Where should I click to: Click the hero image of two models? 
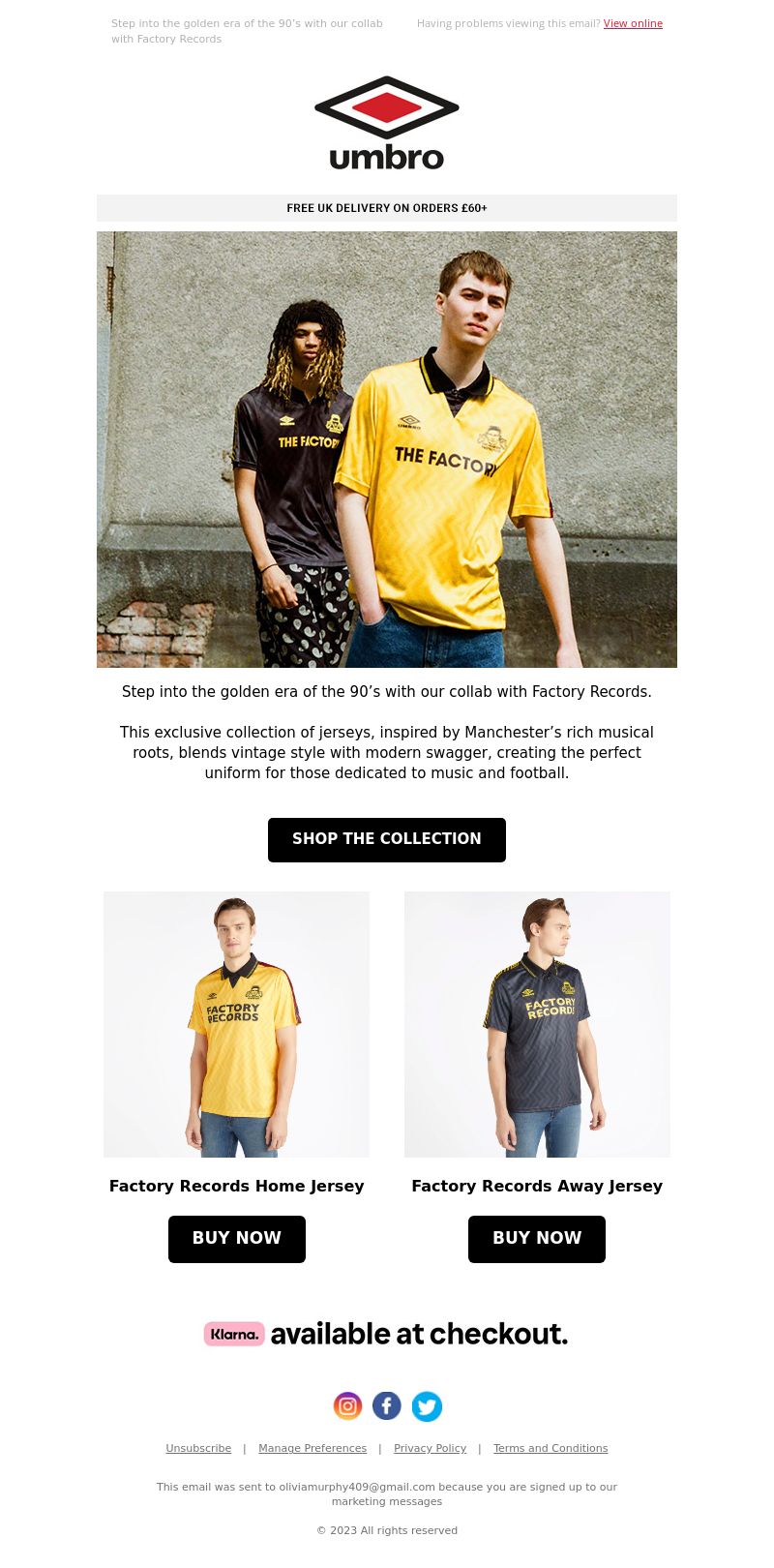point(387,449)
